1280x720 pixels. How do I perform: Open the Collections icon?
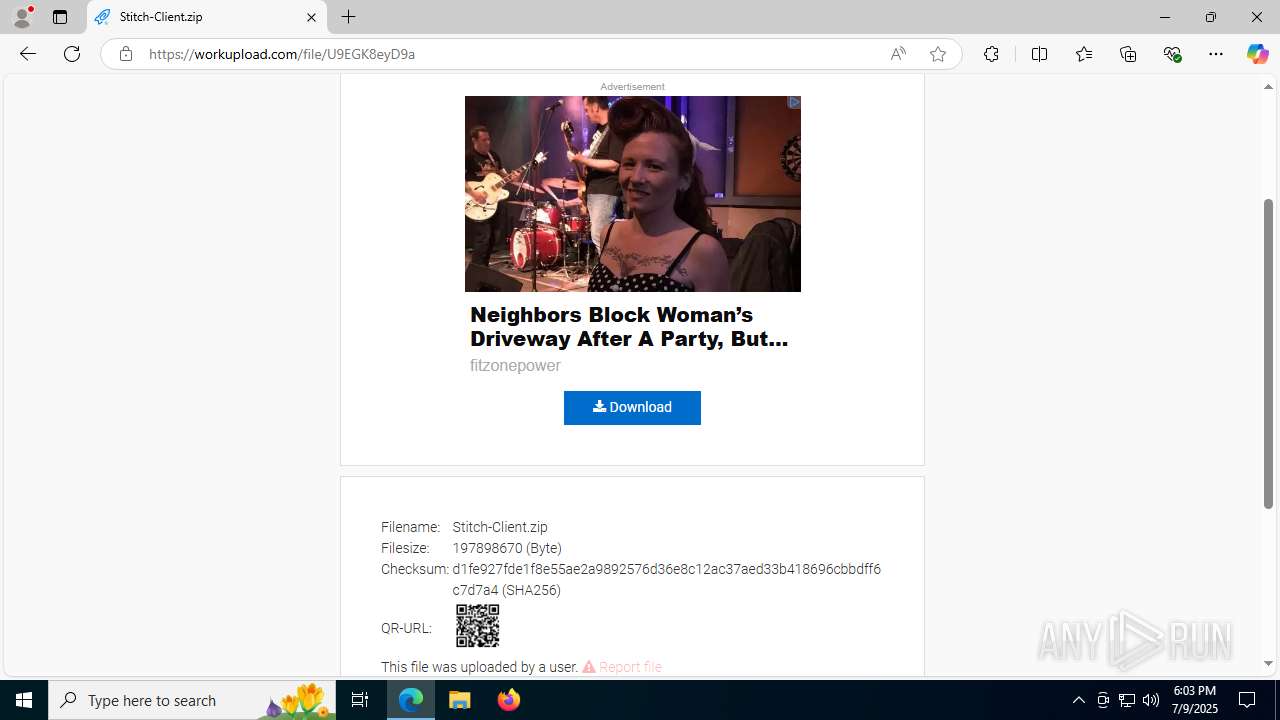[x=1128, y=54]
